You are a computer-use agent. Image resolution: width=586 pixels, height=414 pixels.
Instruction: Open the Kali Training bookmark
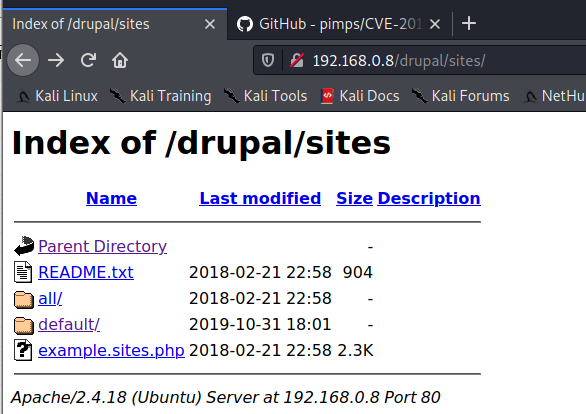[161, 96]
